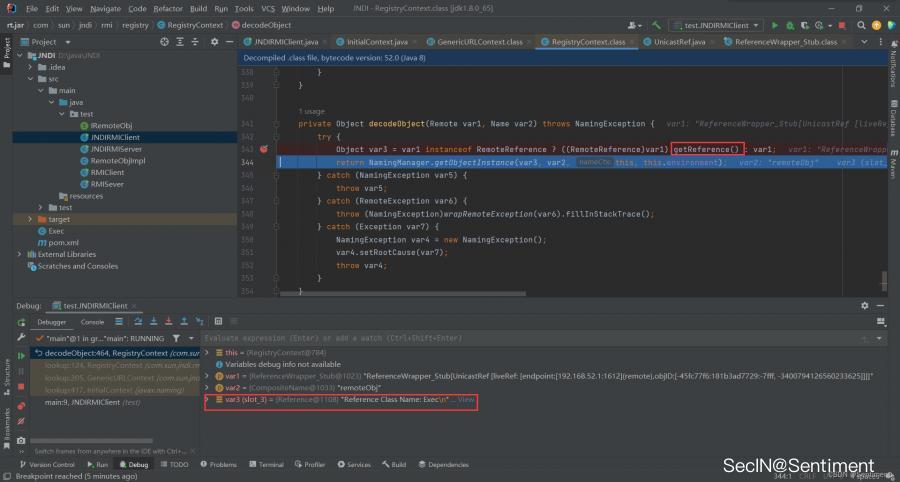Click Step Over in the debugger toolbar
The image size is (900, 482).
[x=137, y=322]
